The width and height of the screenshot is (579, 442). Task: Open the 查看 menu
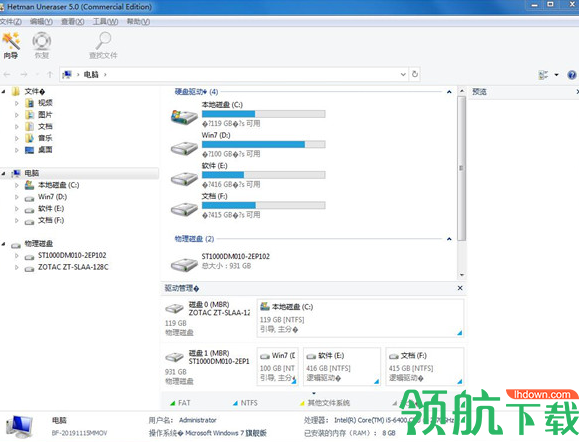tap(72, 22)
